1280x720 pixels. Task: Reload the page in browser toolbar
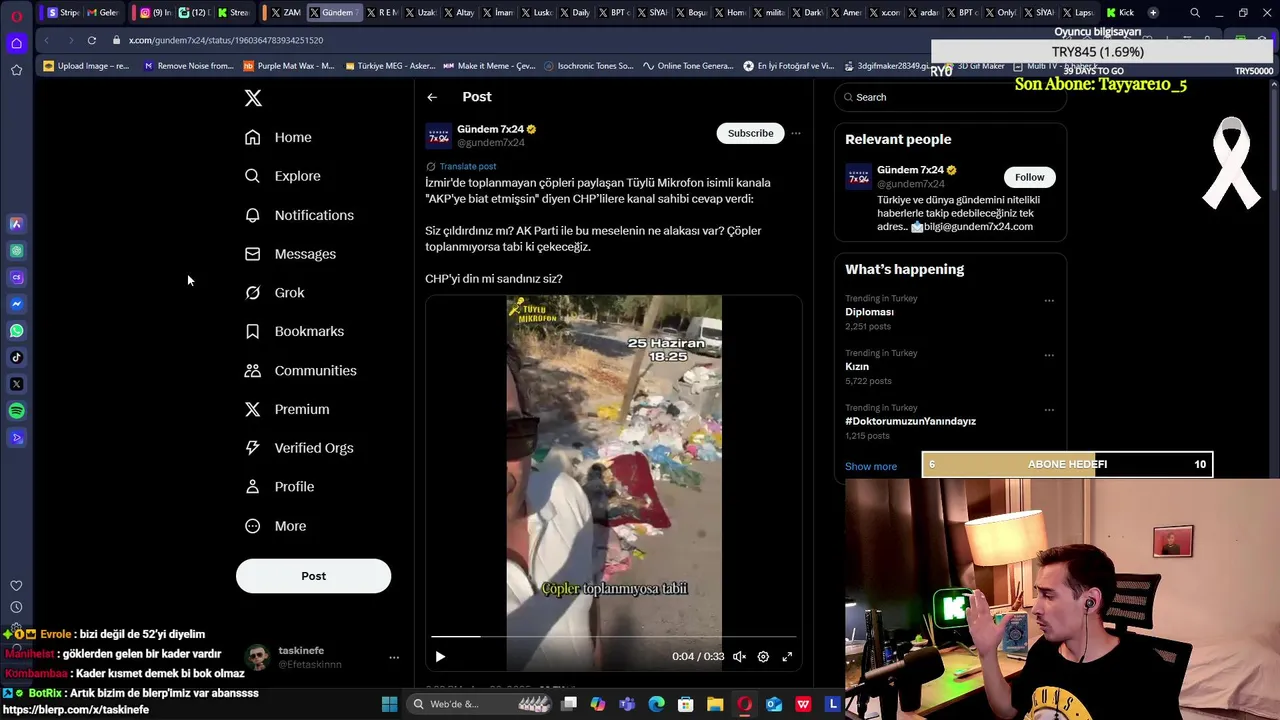coord(91,40)
